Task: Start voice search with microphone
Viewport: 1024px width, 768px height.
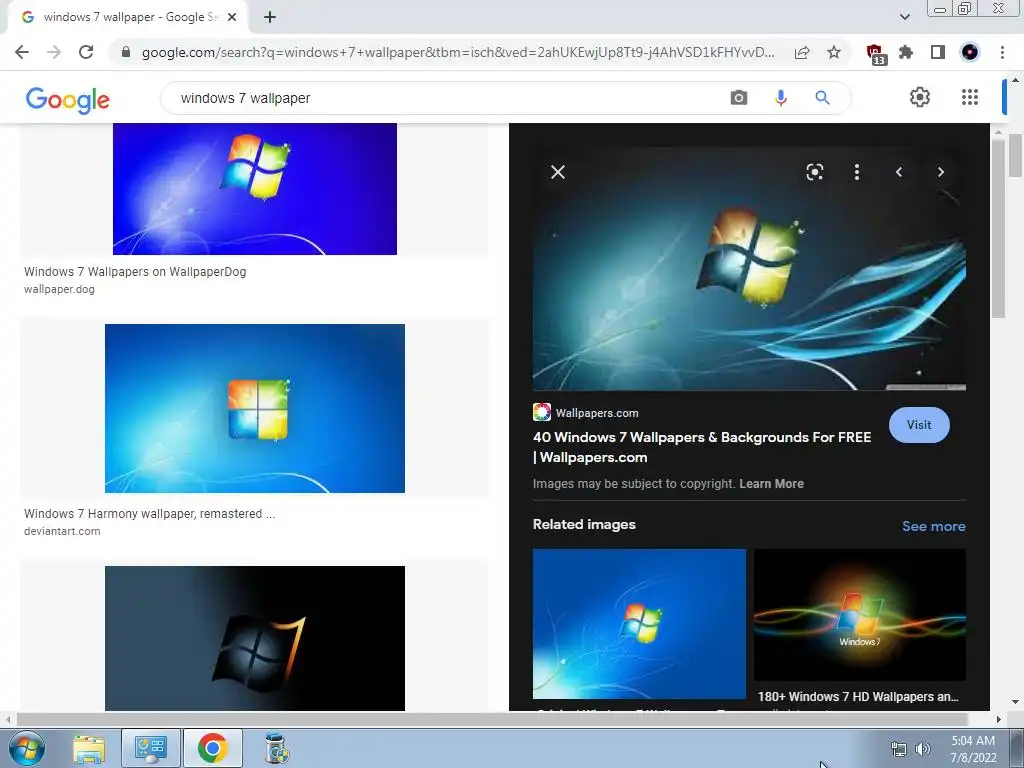Action: click(x=780, y=98)
